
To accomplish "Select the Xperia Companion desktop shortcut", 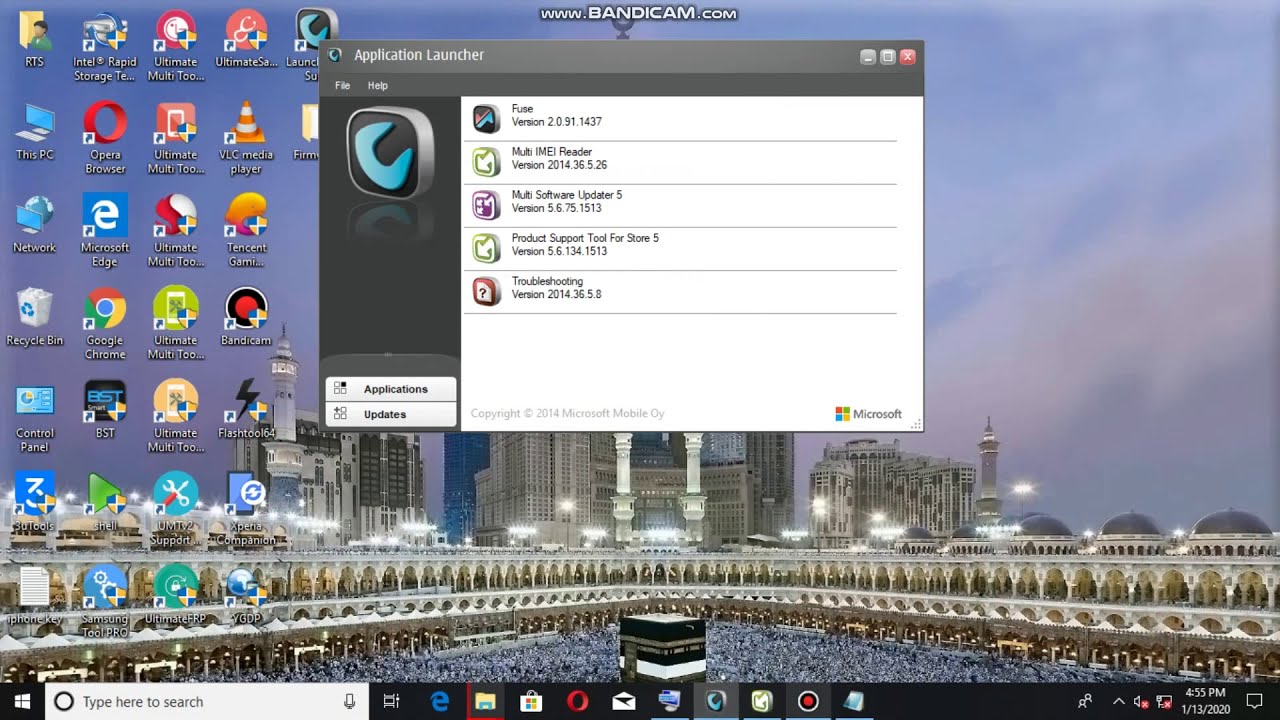I will [x=246, y=510].
